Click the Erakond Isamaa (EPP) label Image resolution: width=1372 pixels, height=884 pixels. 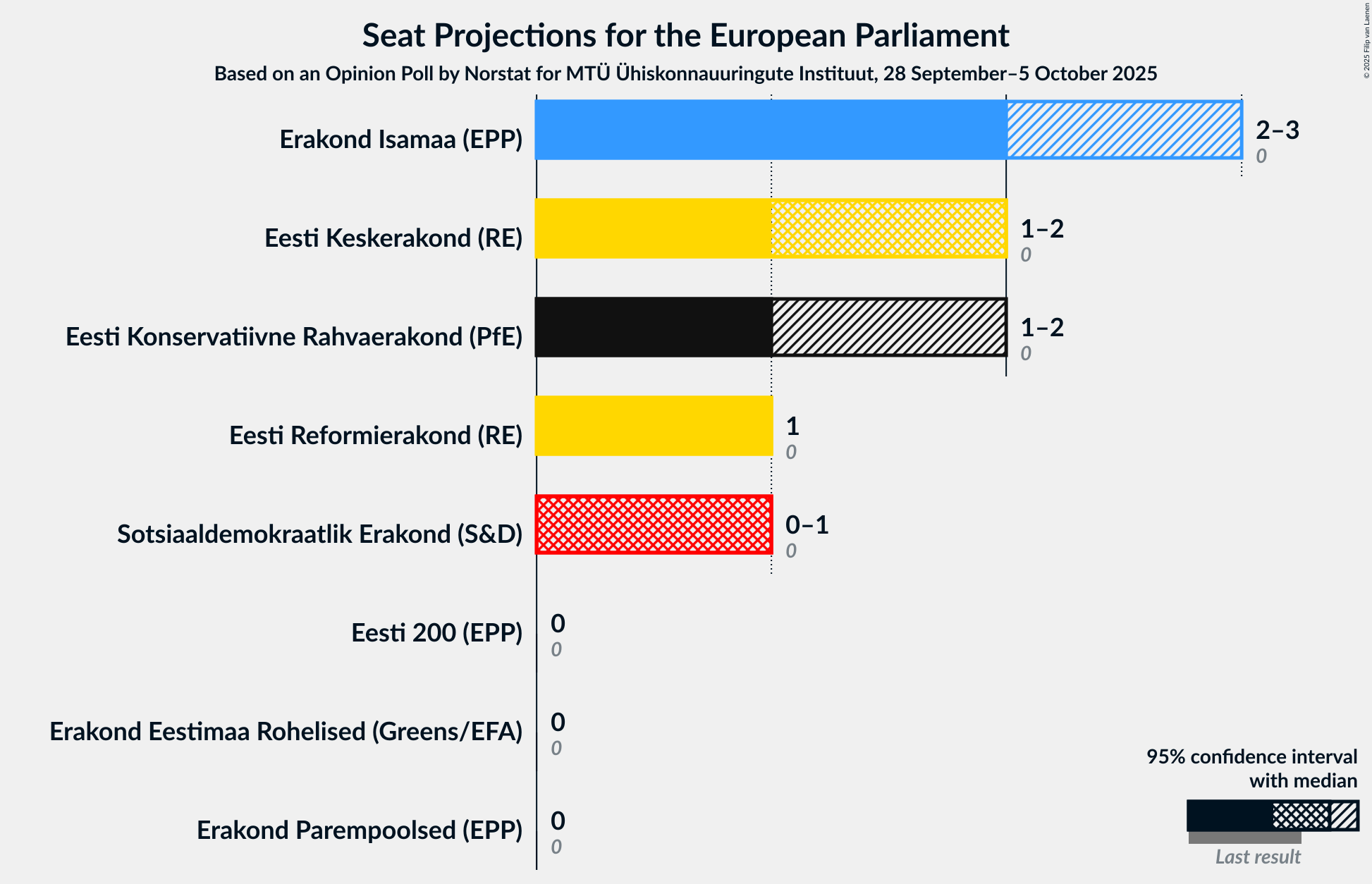click(x=400, y=140)
